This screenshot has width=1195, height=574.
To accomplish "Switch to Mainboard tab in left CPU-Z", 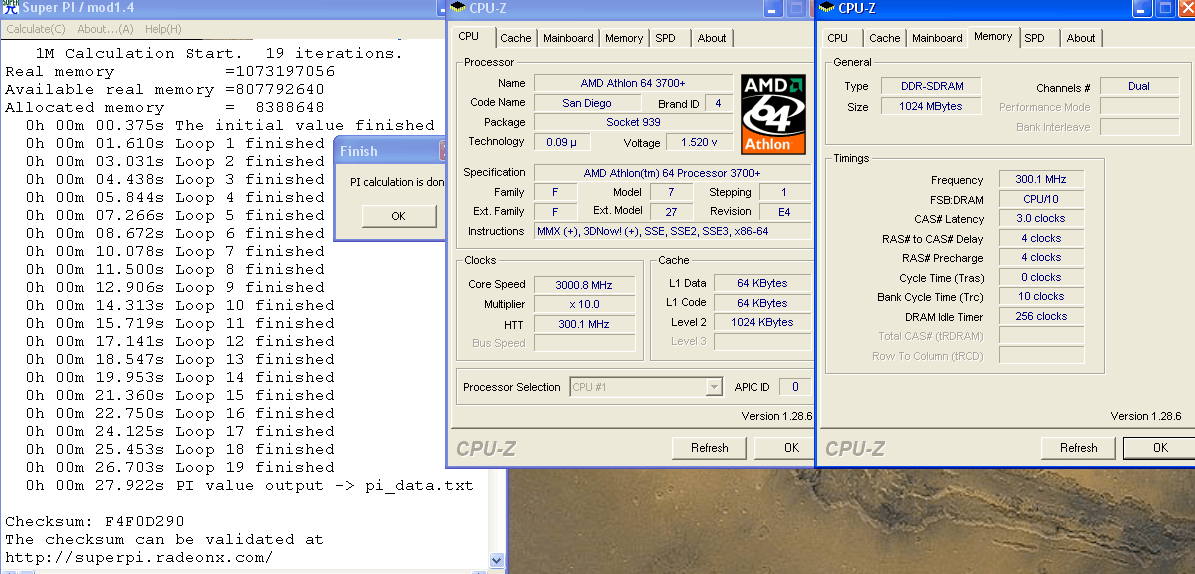I will coord(568,38).
